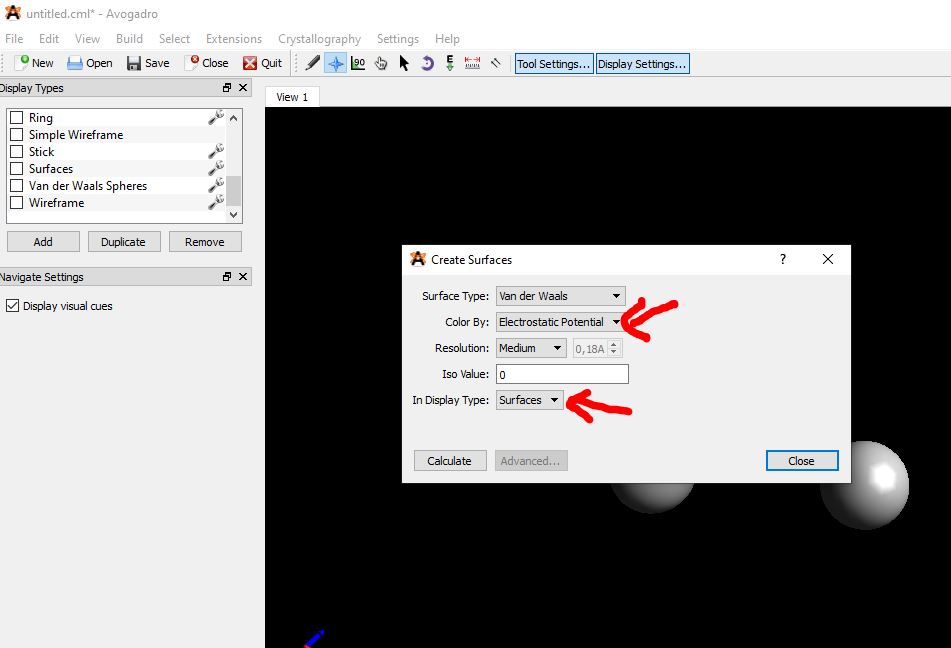Select the Measure tool
This screenshot has height=648, width=951.
click(473, 63)
